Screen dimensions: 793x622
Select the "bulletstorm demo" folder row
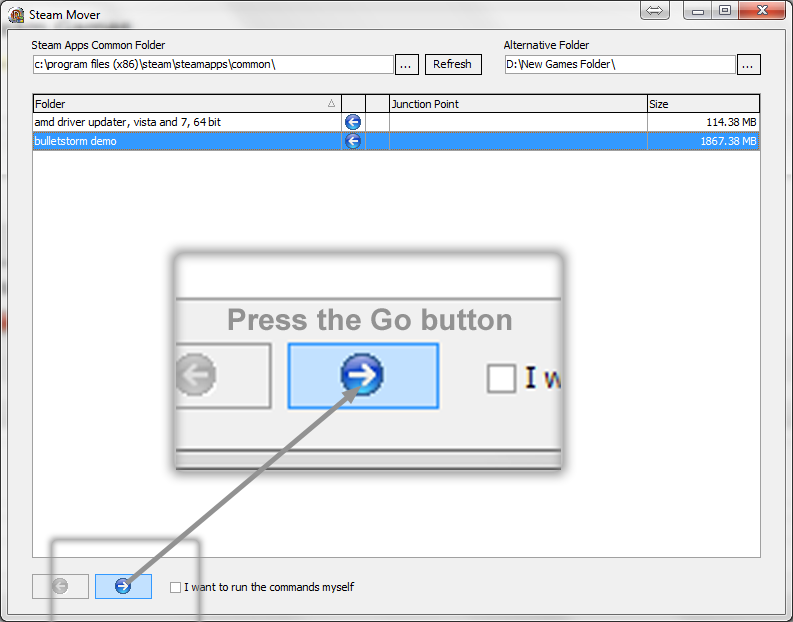[396, 141]
